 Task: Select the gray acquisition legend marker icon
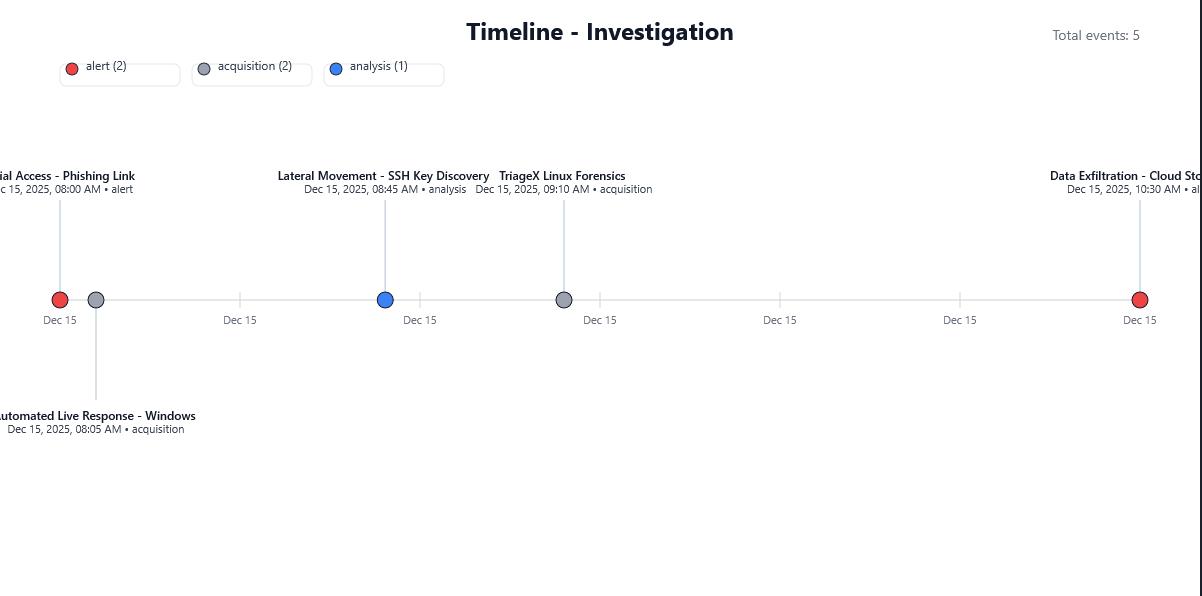coord(203,68)
